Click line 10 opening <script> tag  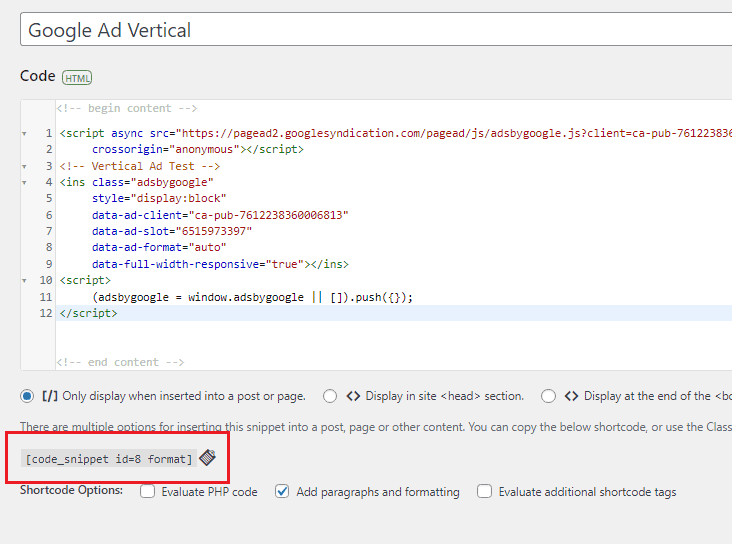click(x=85, y=281)
